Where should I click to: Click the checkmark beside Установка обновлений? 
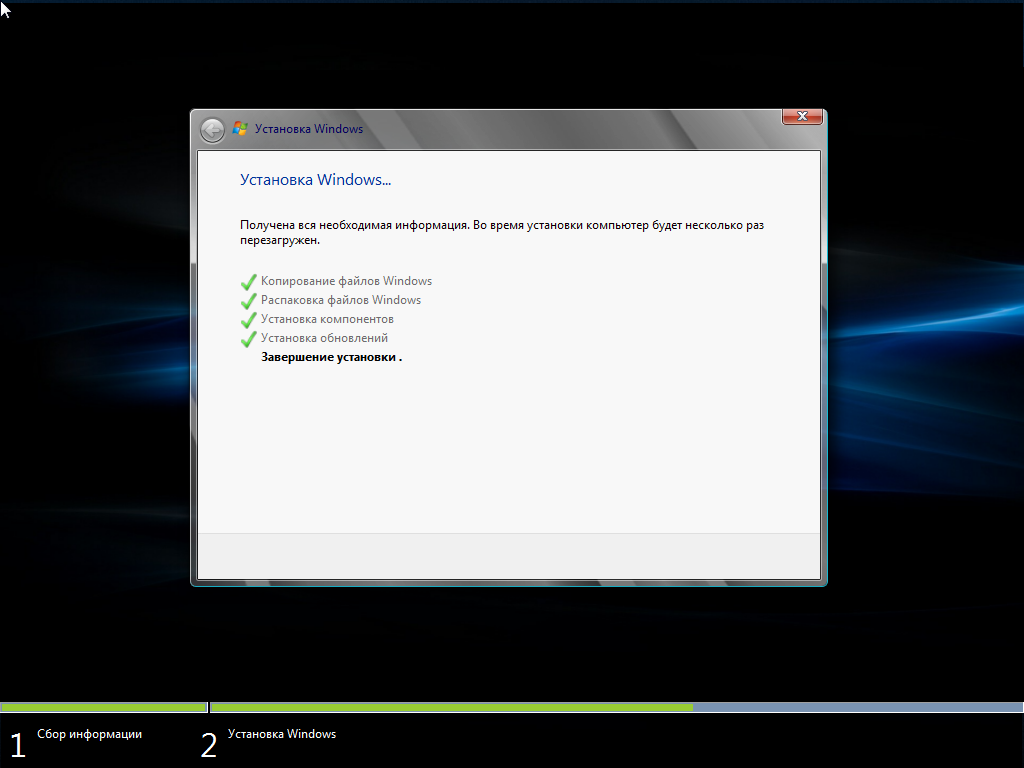[x=249, y=338]
